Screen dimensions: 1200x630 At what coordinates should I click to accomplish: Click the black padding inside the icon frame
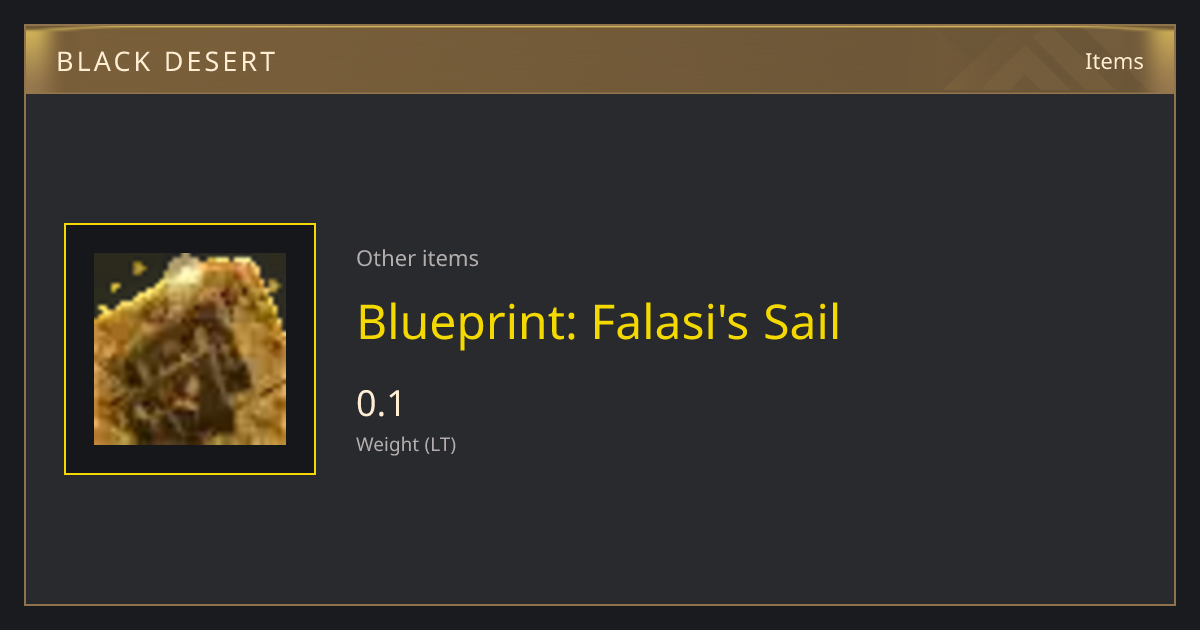[80, 349]
